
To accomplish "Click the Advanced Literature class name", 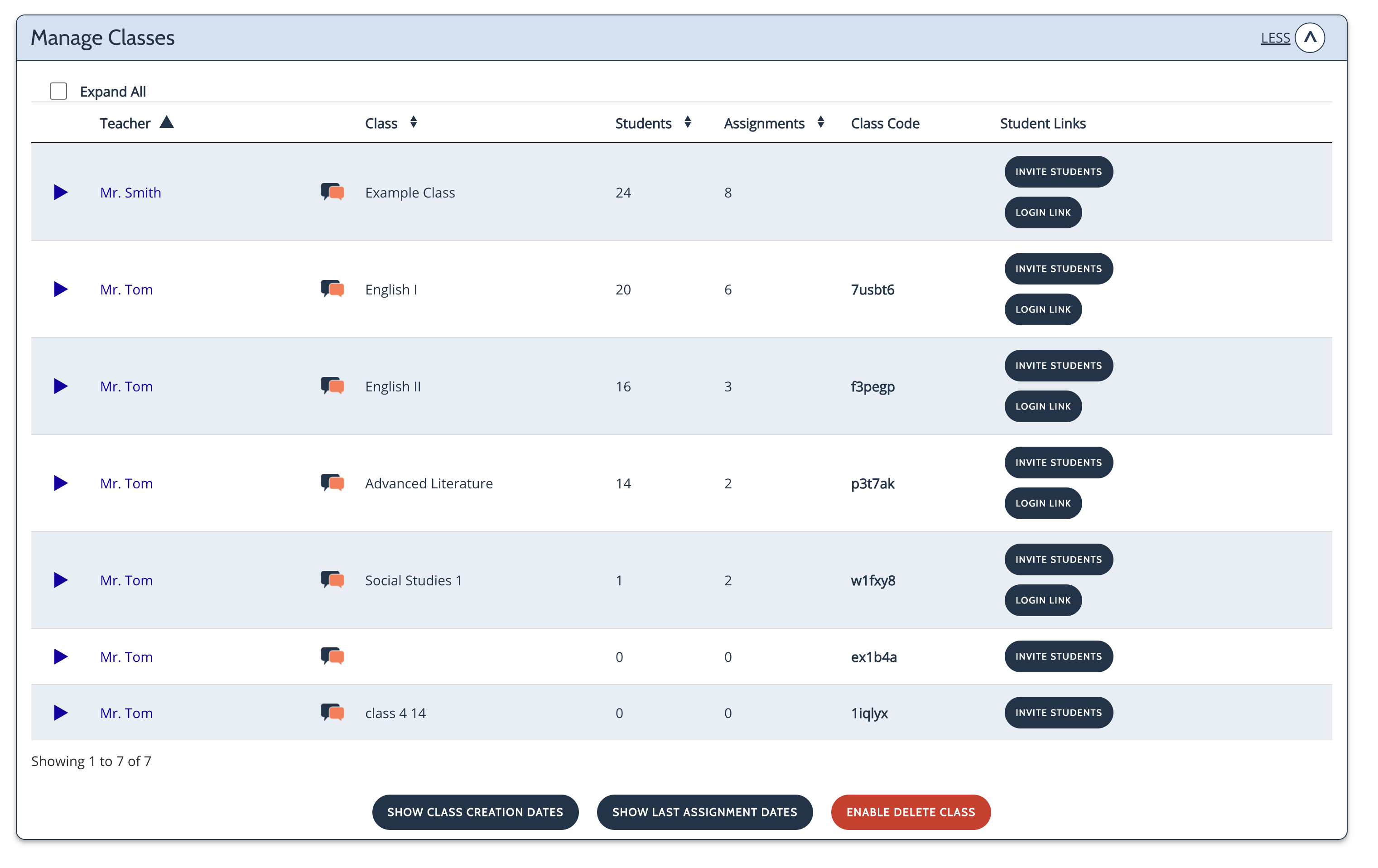I will 429,483.
